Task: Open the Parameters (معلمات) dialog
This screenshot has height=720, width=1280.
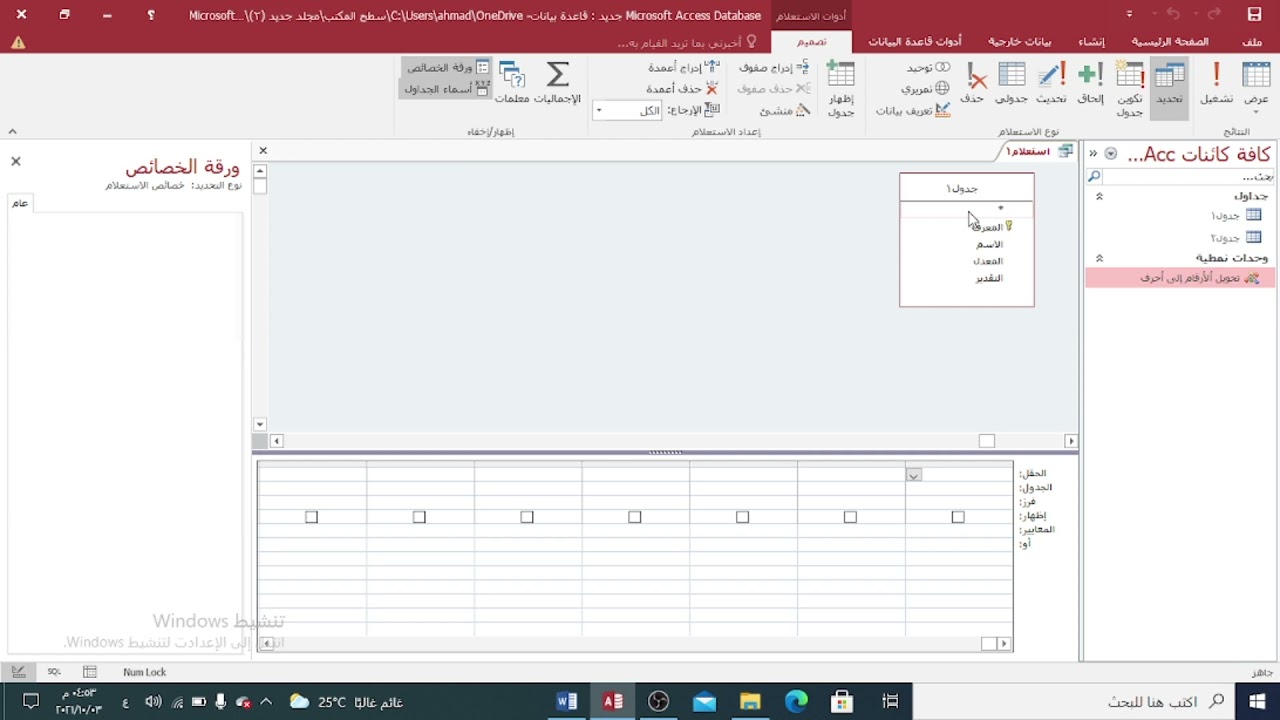Action: click(x=512, y=84)
